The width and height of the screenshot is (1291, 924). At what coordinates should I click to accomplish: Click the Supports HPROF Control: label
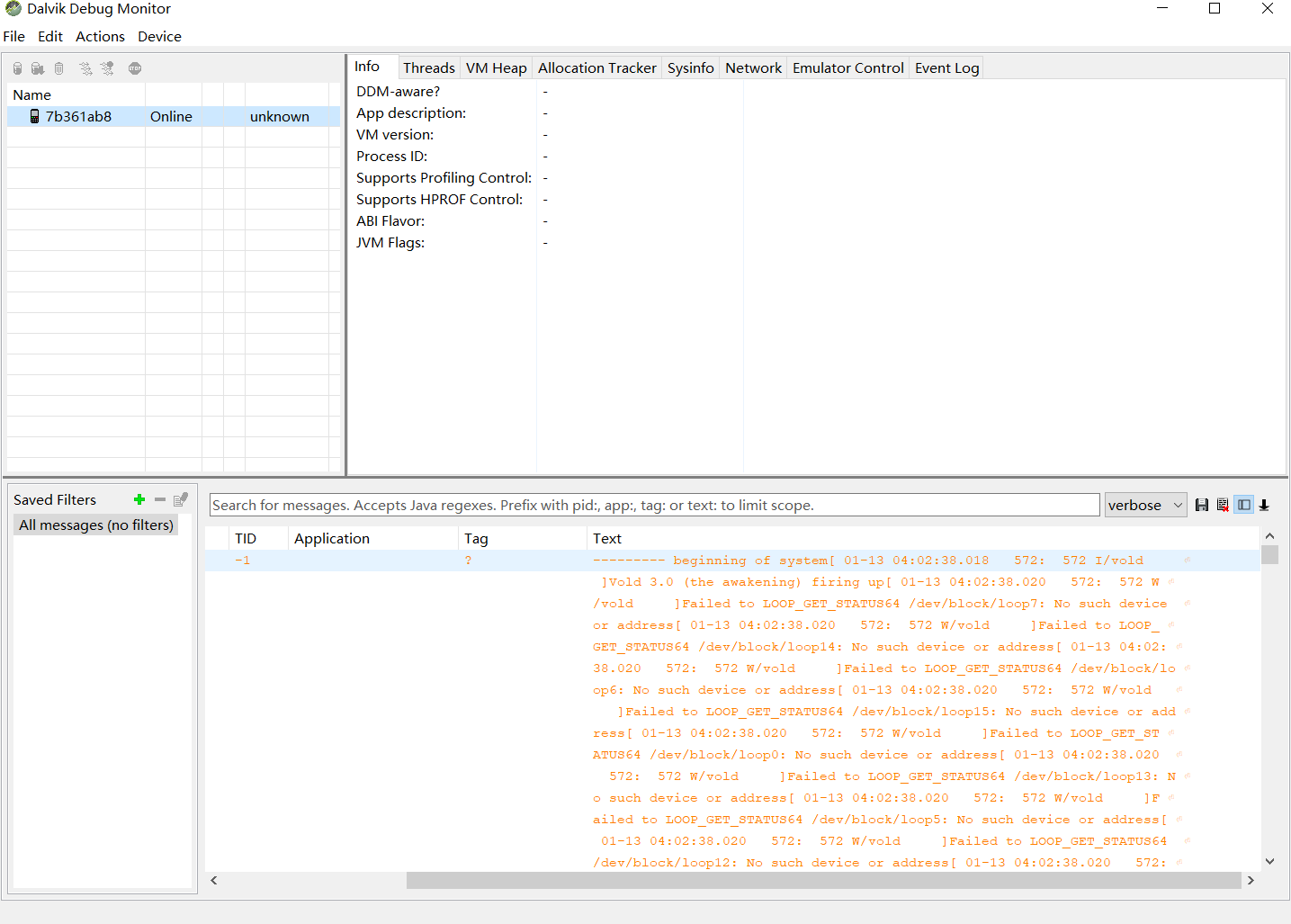click(439, 199)
